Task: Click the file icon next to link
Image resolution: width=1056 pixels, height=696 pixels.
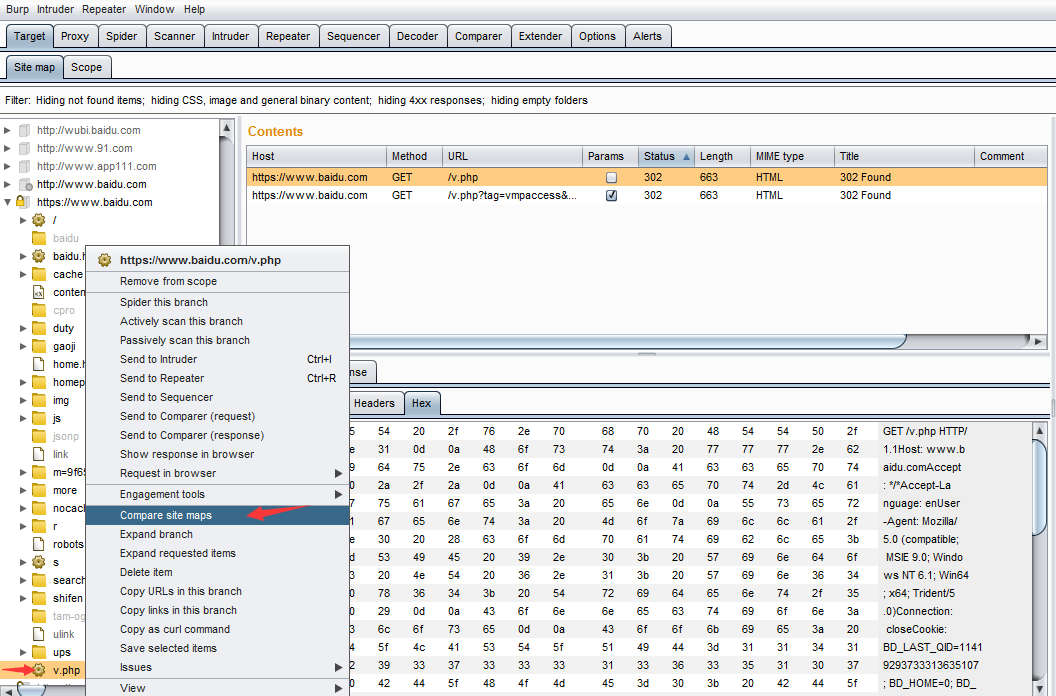Action: click(x=39, y=454)
